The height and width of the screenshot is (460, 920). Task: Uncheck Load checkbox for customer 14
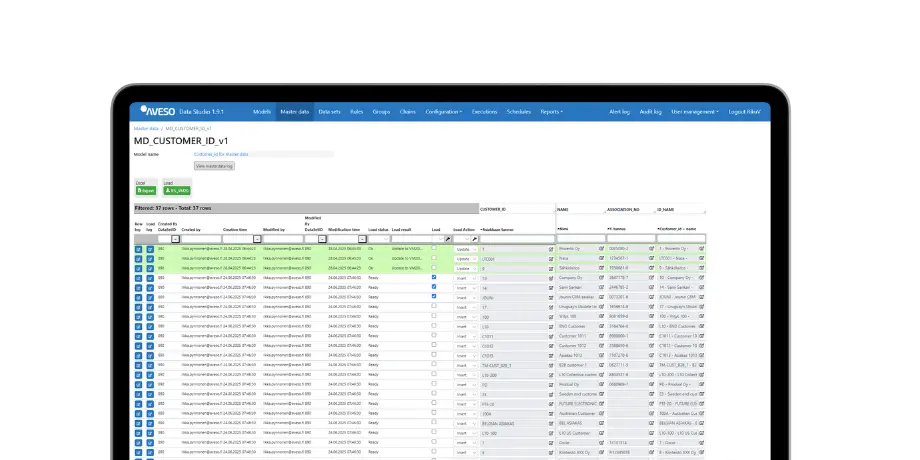[x=434, y=287]
